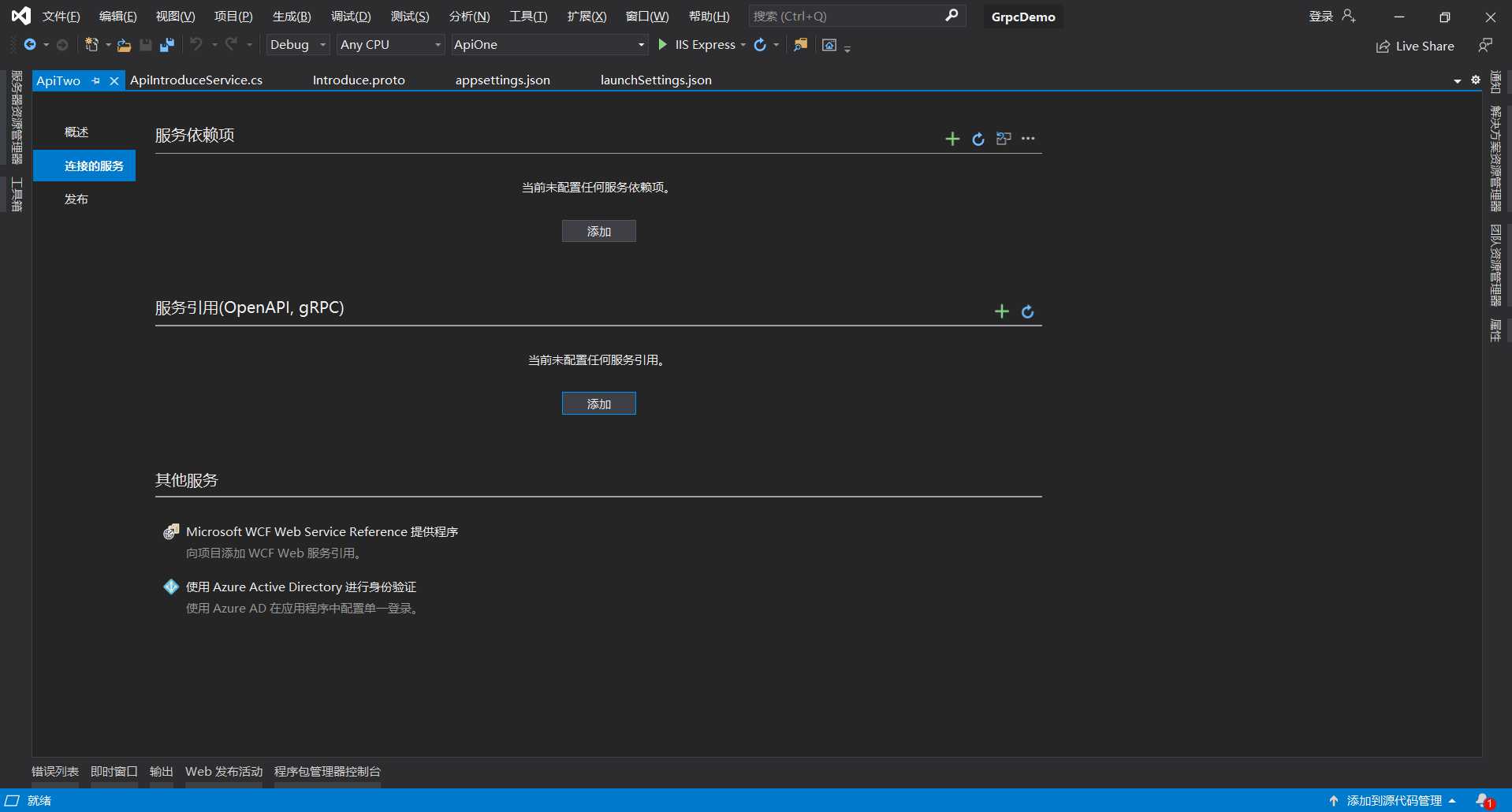Click the New Project toolbar icon
Image resolution: width=1512 pixels, height=812 pixels.
(x=92, y=45)
